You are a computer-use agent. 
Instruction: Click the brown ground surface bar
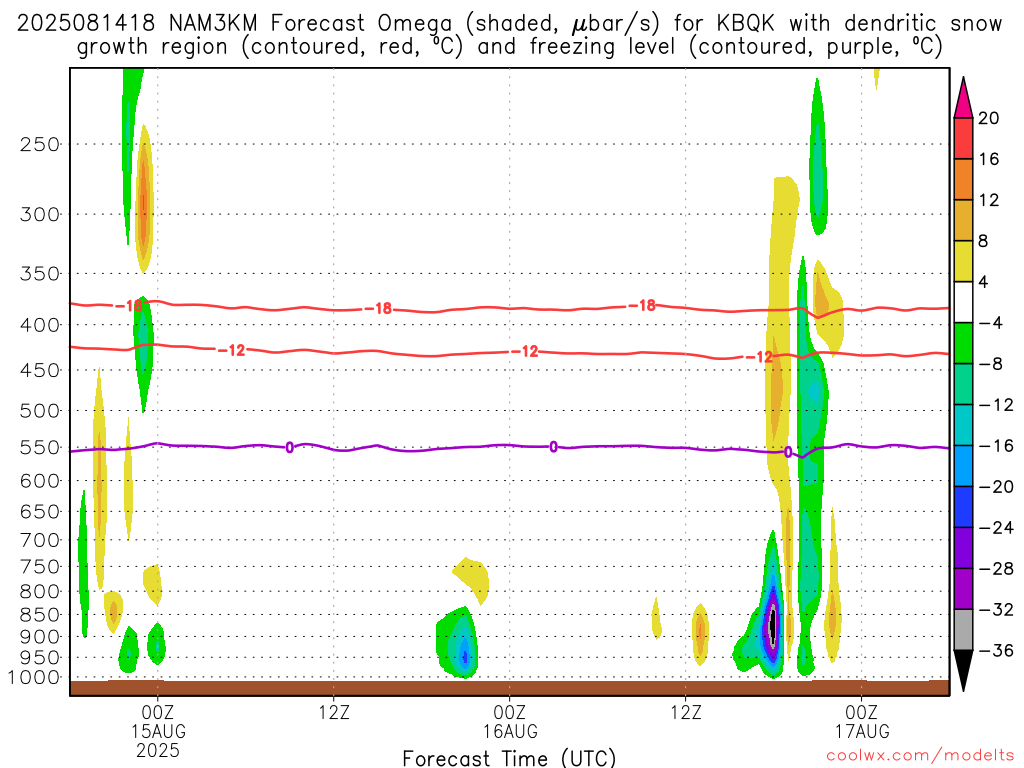509,688
